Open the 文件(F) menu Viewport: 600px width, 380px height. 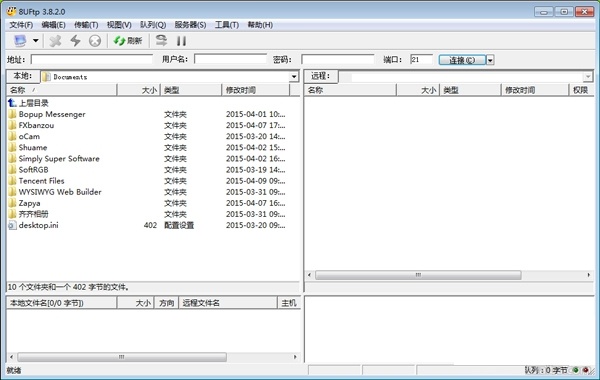click(x=21, y=25)
